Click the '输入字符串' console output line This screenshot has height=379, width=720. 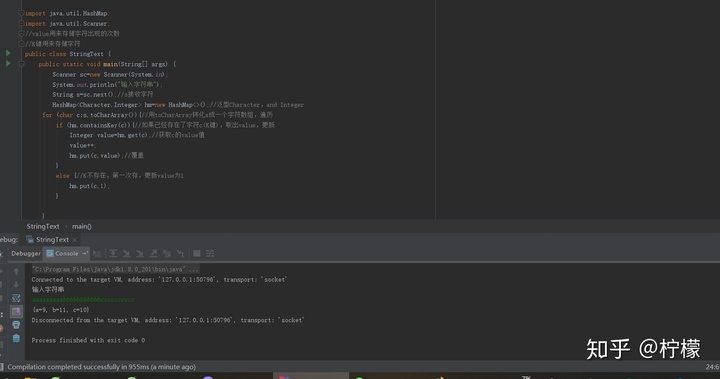(48, 289)
